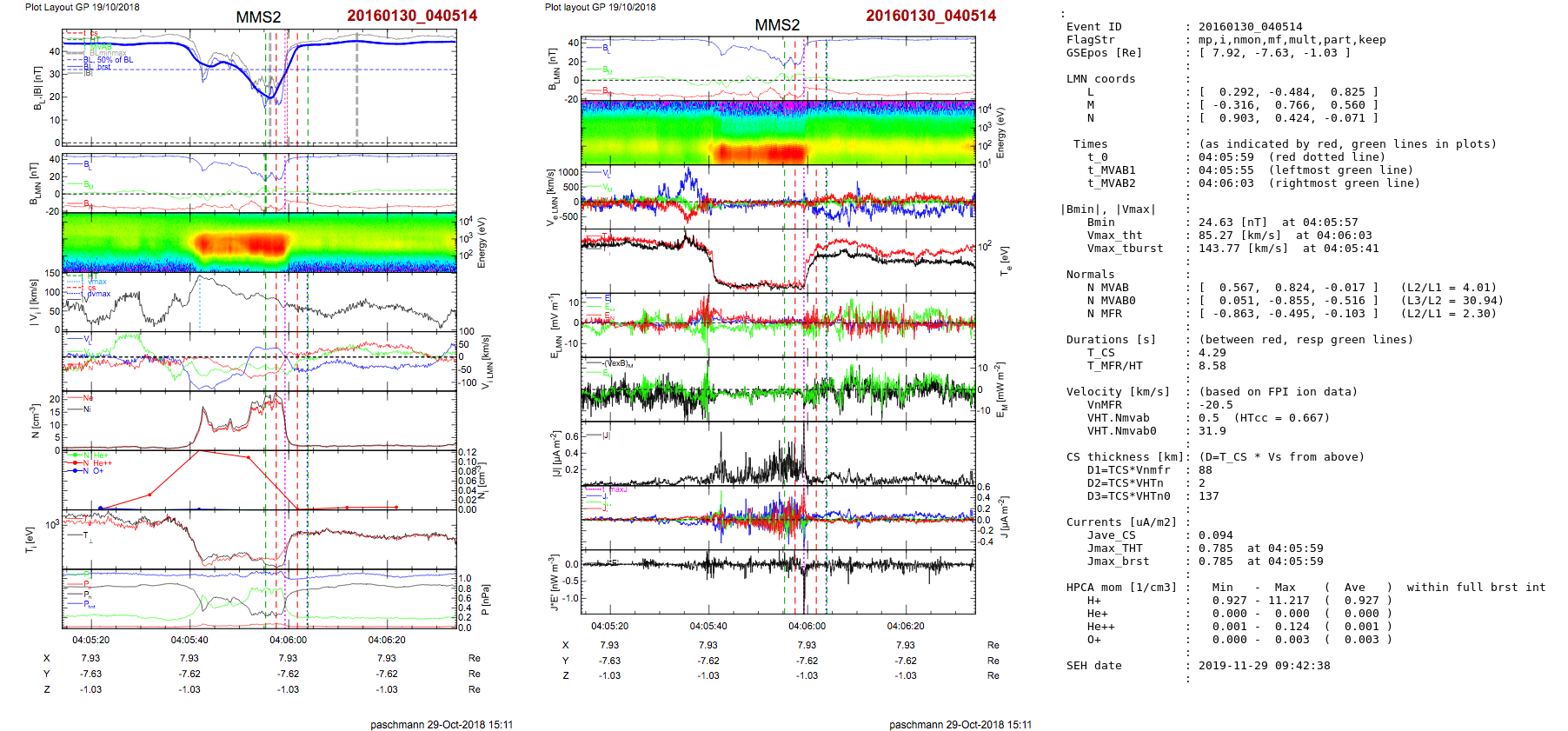Select the He++ maximum value '0.124'
This screenshot has height=731, width=1568.
click(x=1292, y=627)
